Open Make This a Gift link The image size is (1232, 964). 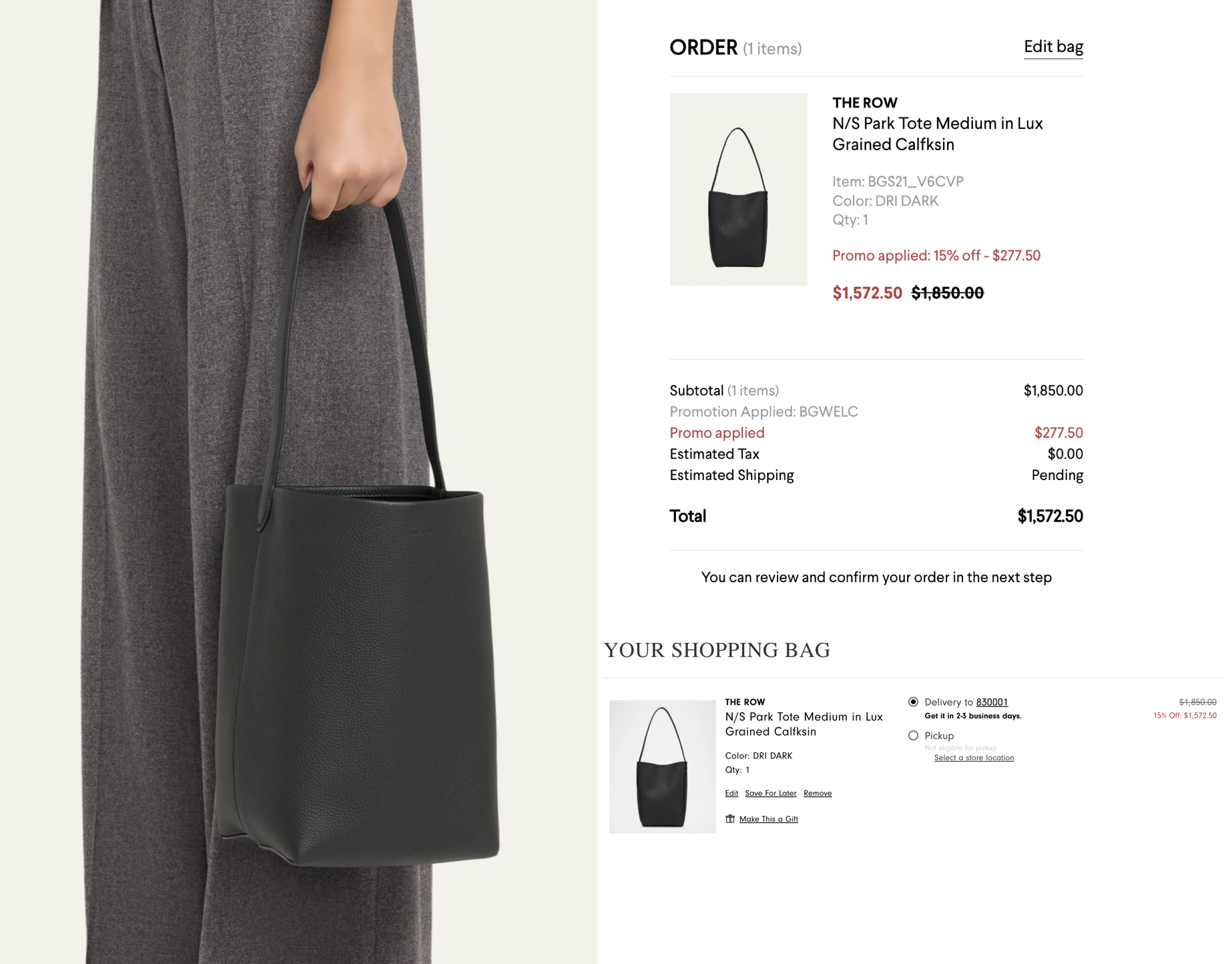point(768,819)
